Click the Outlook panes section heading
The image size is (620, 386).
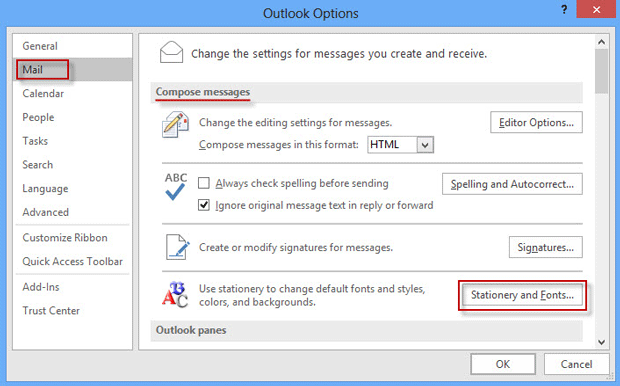(x=191, y=330)
